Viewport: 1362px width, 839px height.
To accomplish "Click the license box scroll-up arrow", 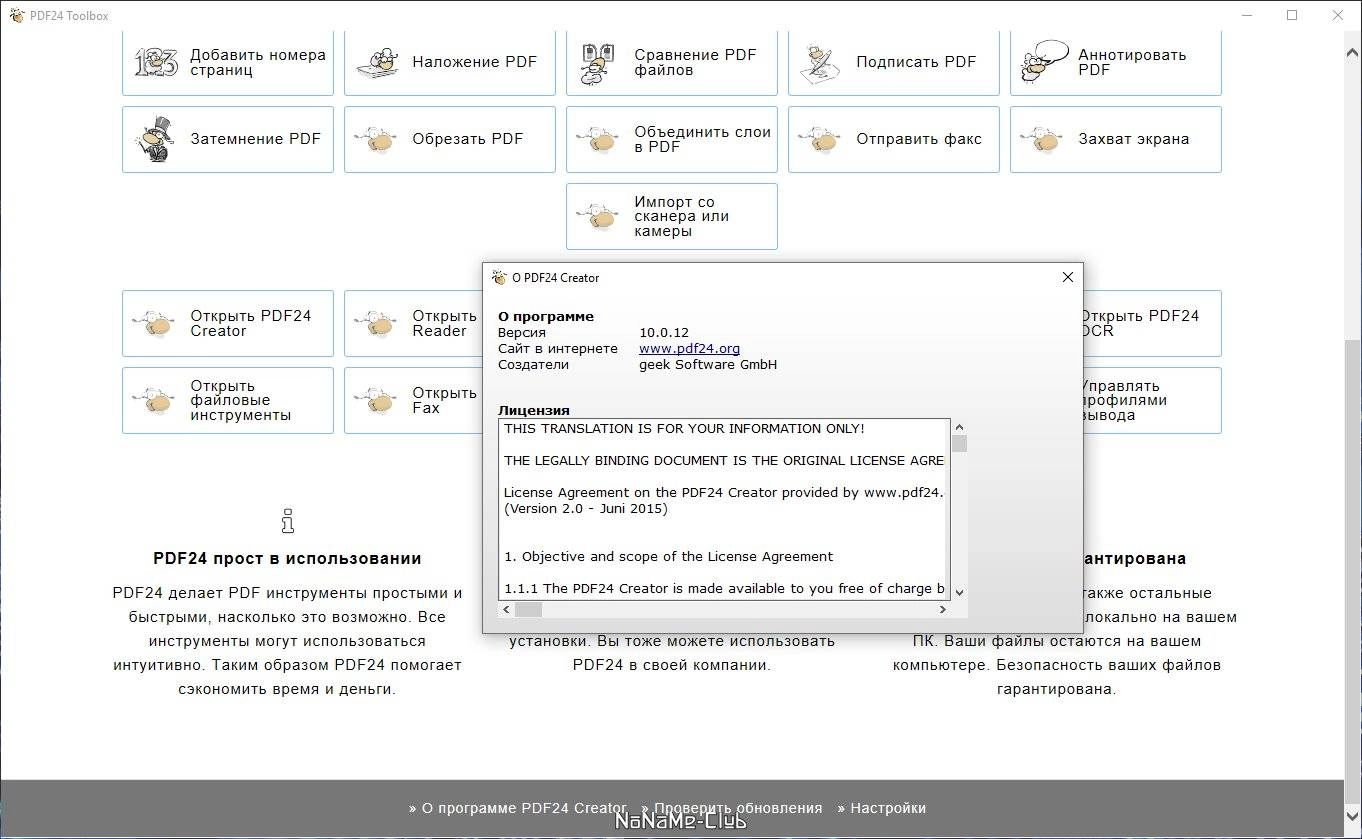I will coord(959,427).
